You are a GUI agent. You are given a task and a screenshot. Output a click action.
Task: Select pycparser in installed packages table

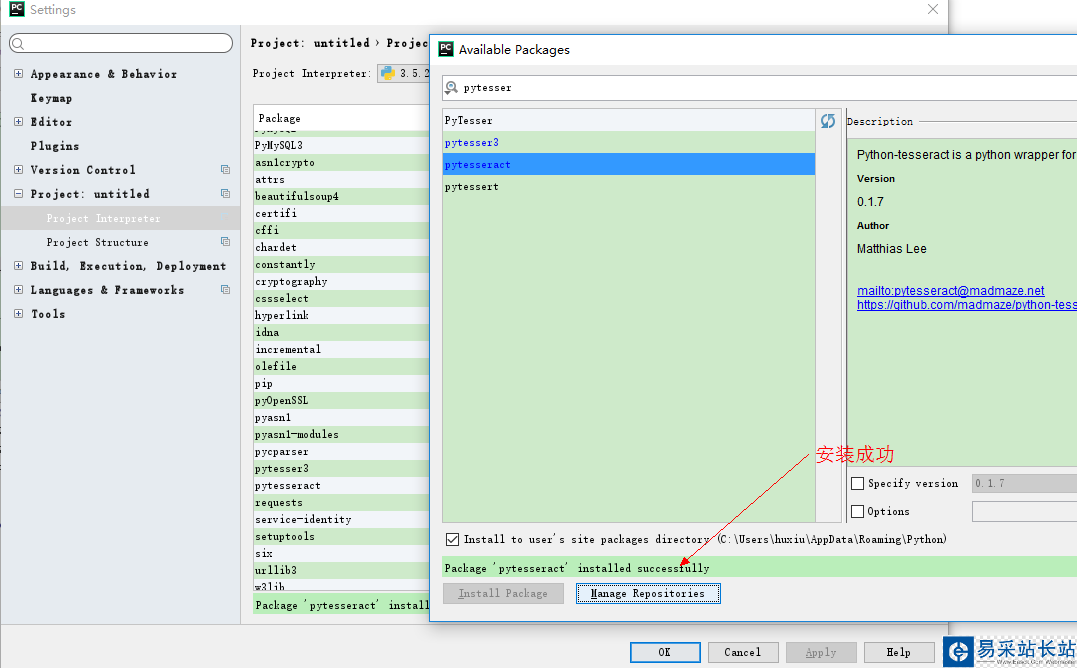341,452
